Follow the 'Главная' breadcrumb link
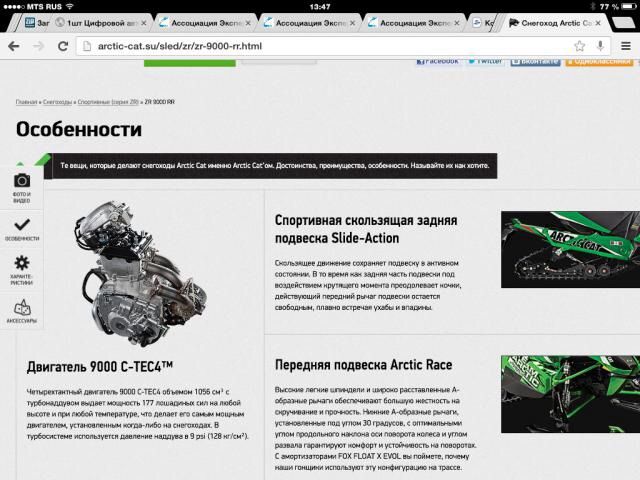 pos(27,102)
